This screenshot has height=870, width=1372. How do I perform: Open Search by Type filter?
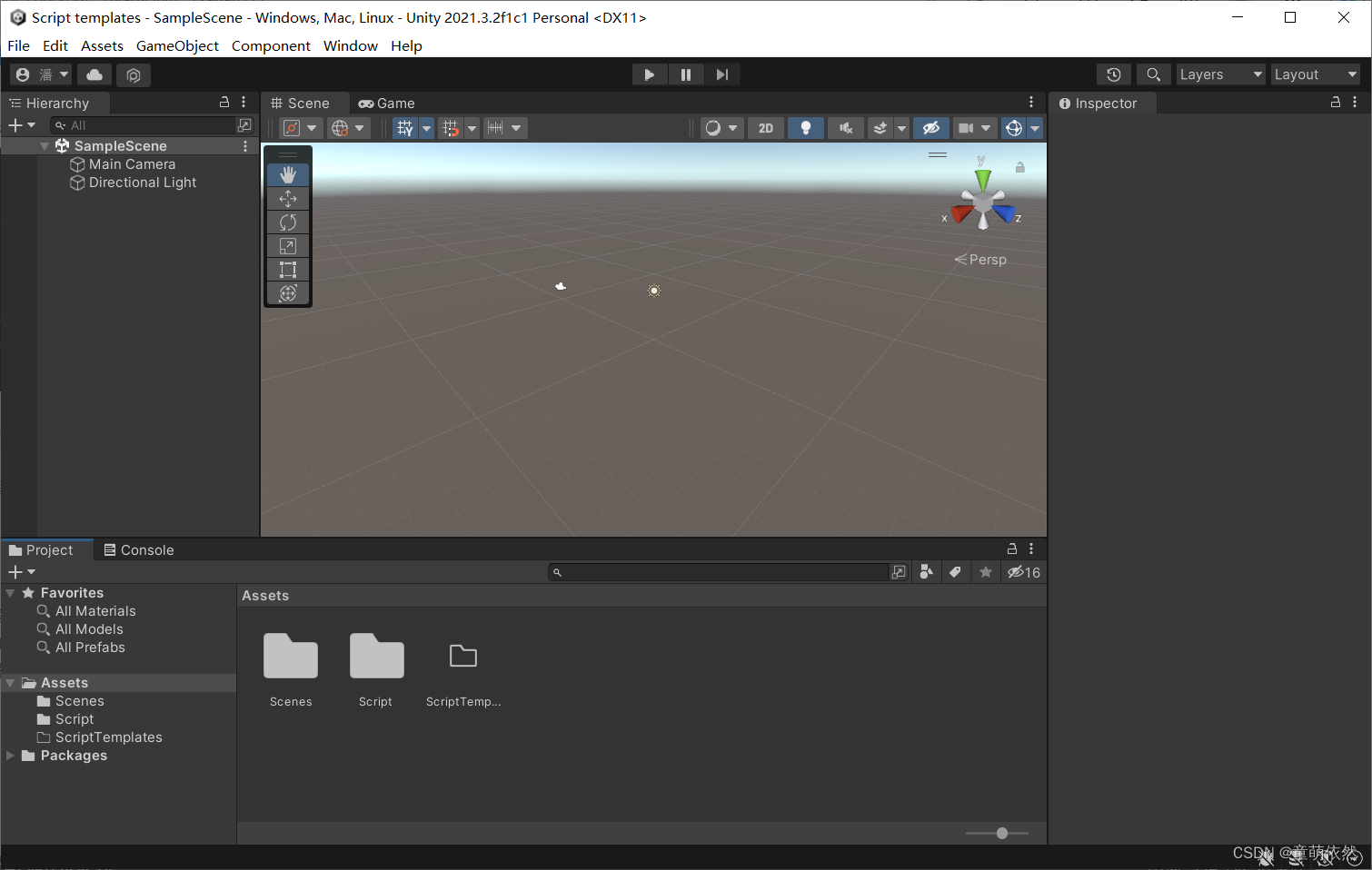(x=927, y=572)
